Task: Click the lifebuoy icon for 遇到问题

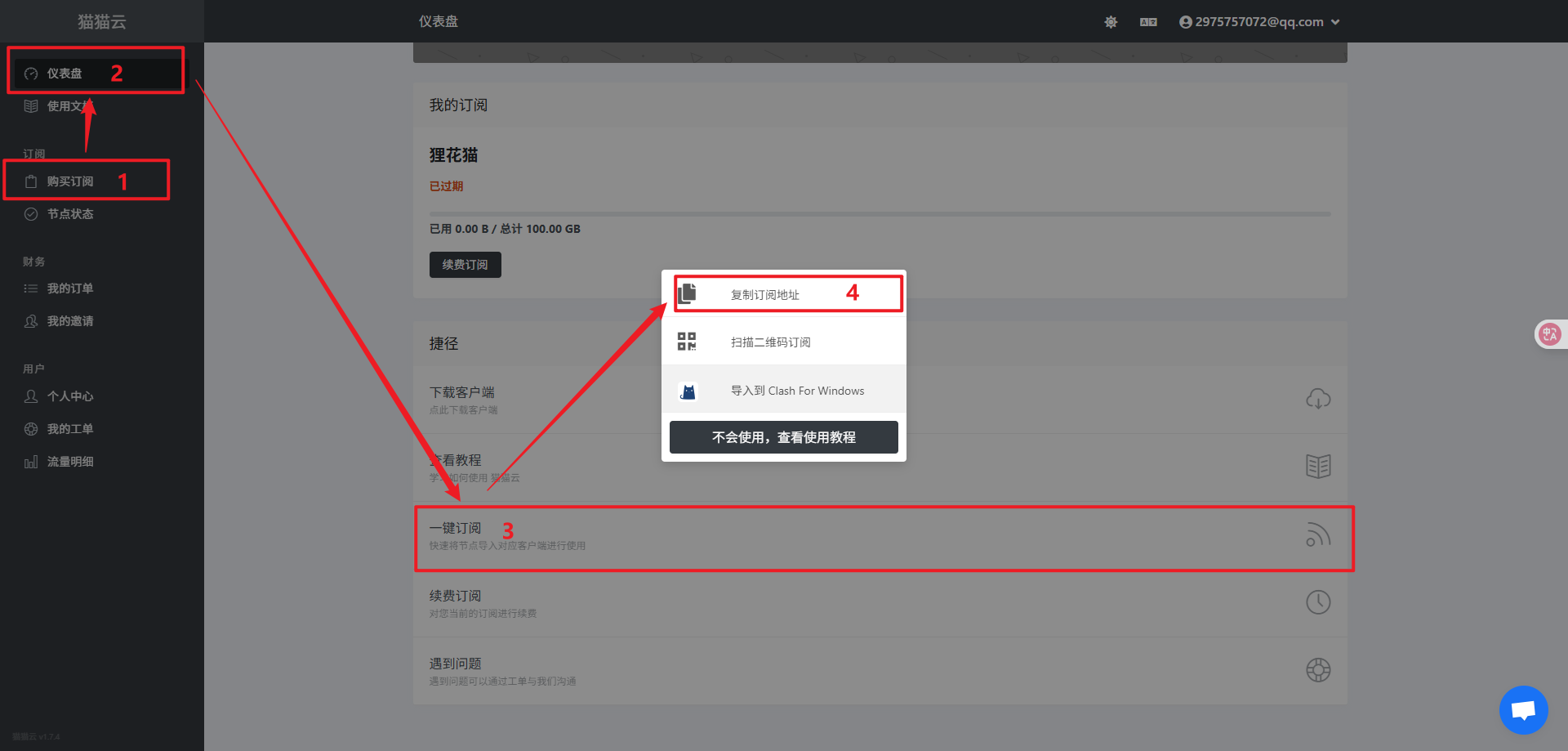Action: click(x=1318, y=670)
